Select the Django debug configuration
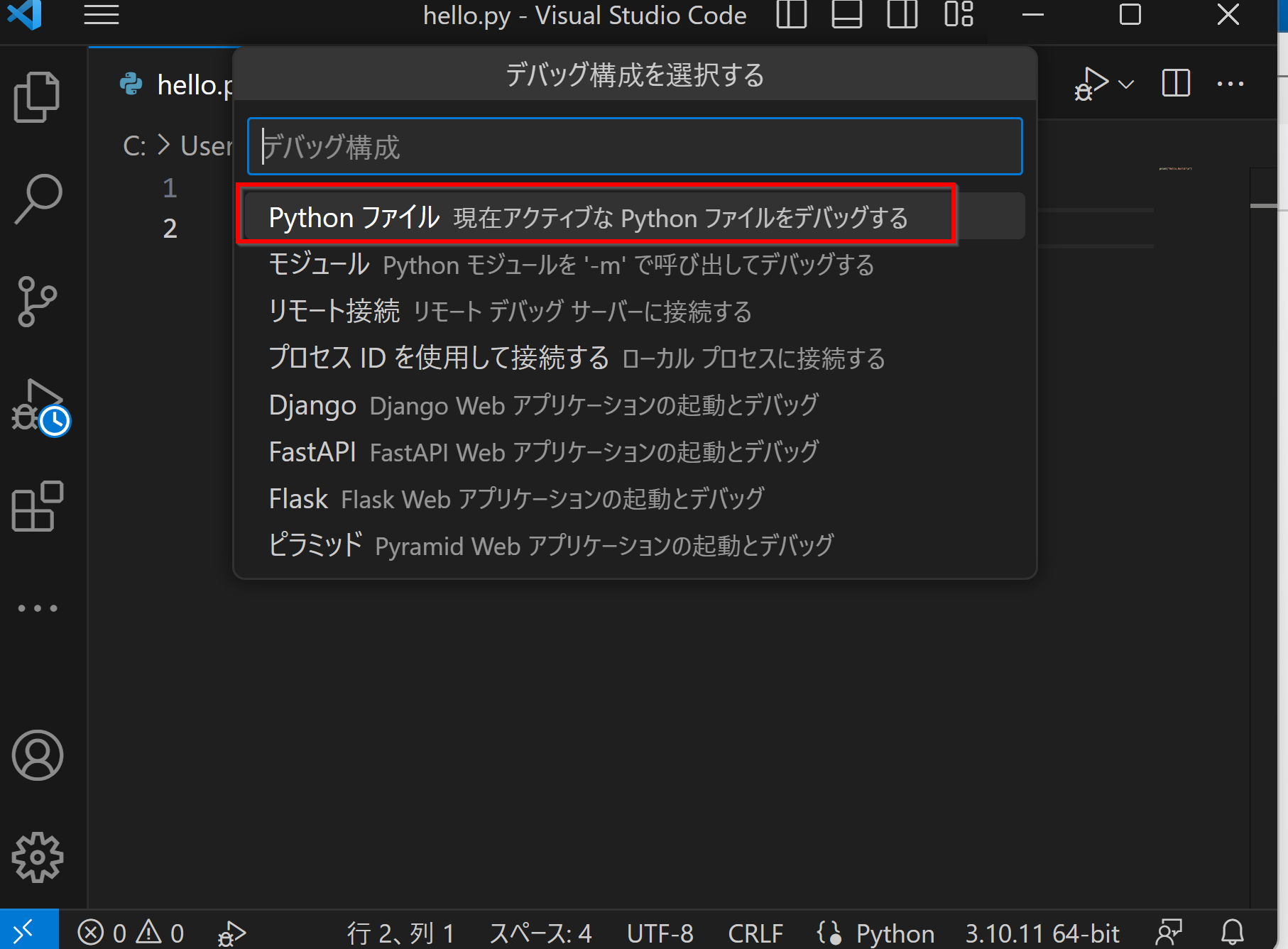 point(635,405)
